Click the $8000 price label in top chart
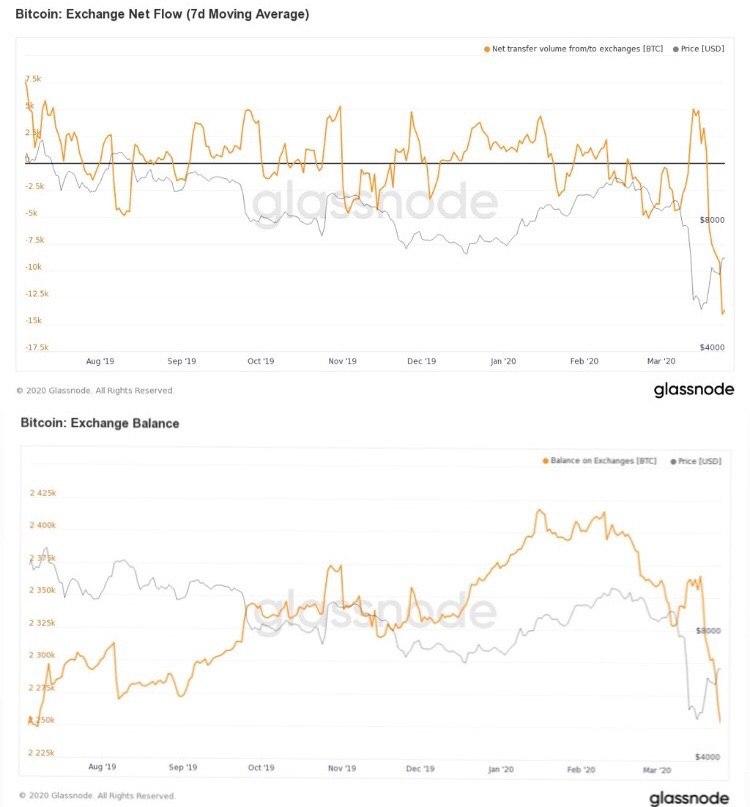The image size is (750, 807). pos(712,220)
